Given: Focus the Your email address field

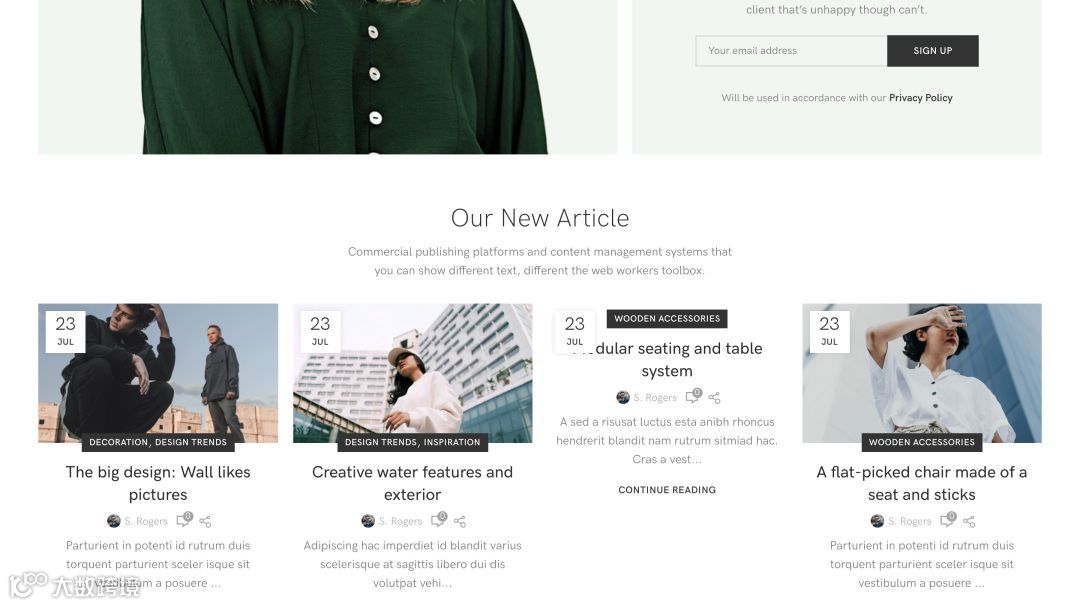Looking at the screenshot, I should click(x=791, y=51).
